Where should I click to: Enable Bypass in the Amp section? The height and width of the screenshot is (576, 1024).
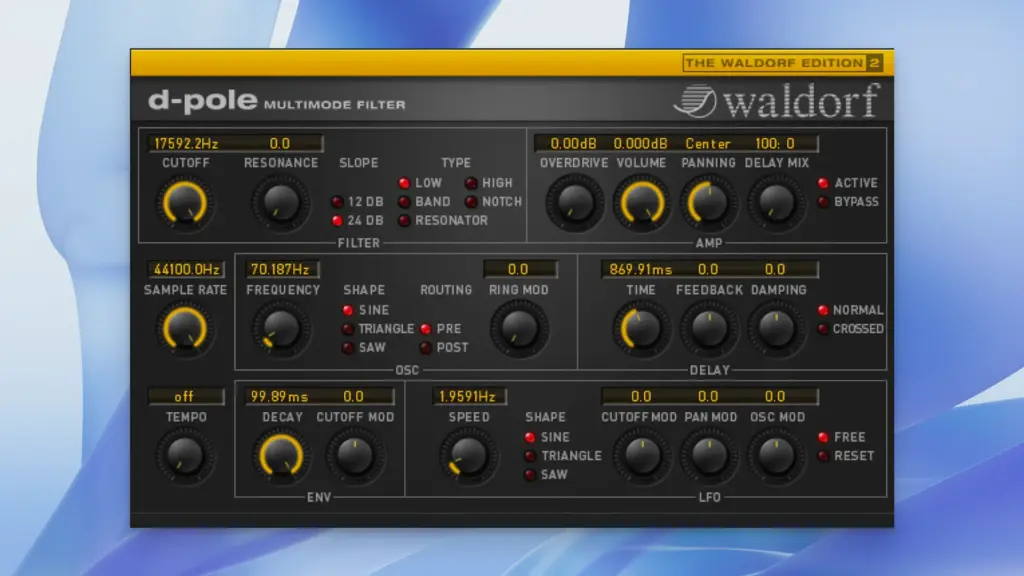click(824, 201)
